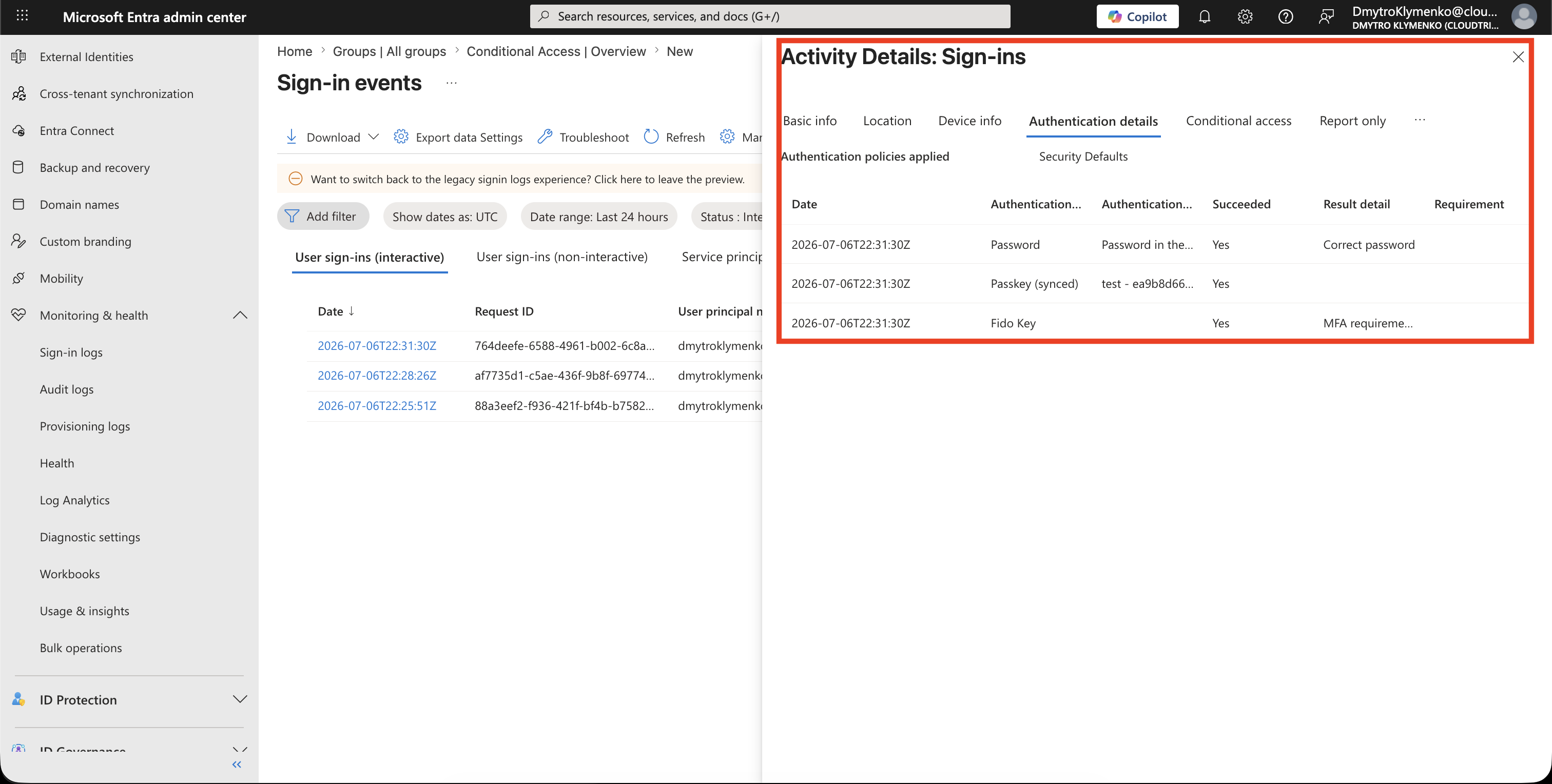
Task: Open Diagnostic settings in sidebar
Action: [90, 537]
